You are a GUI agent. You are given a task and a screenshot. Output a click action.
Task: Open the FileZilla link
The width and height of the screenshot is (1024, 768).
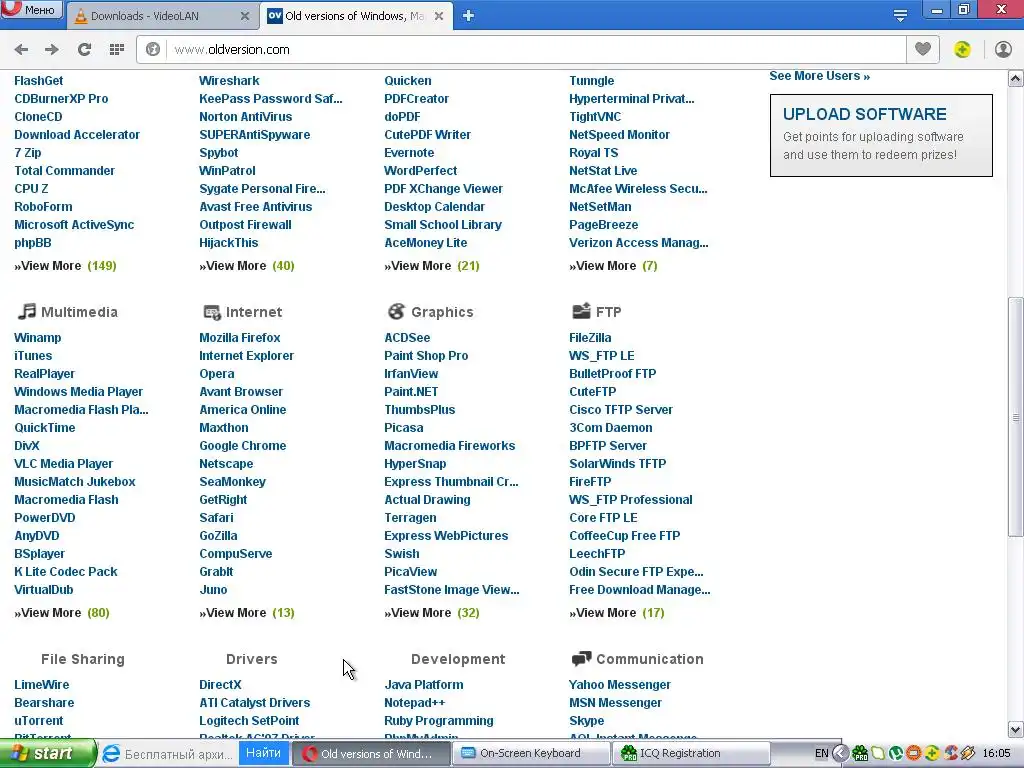point(590,338)
